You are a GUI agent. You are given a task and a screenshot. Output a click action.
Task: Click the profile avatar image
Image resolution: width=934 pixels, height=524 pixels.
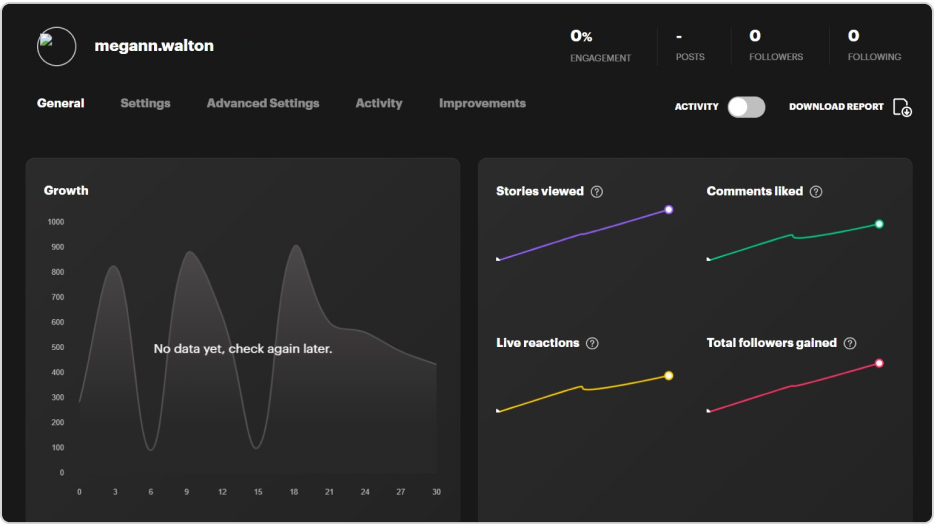point(56,46)
